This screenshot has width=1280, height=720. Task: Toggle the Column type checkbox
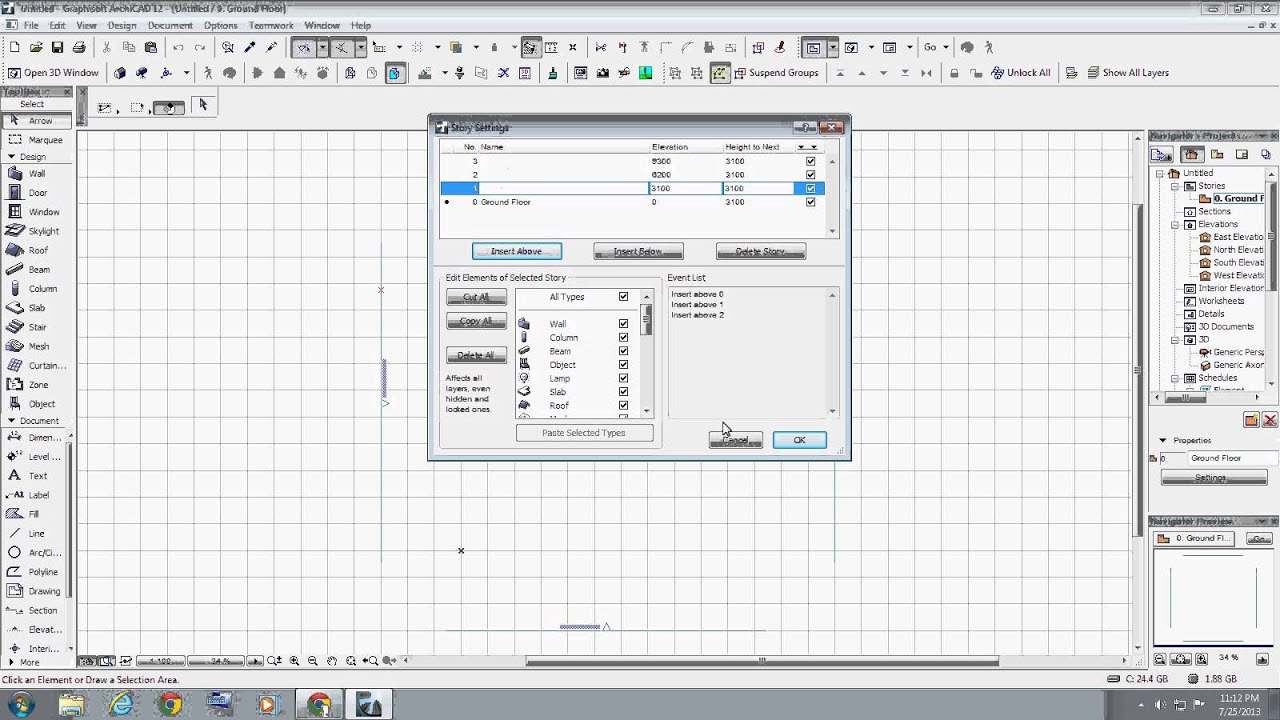click(x=623, y=337)
